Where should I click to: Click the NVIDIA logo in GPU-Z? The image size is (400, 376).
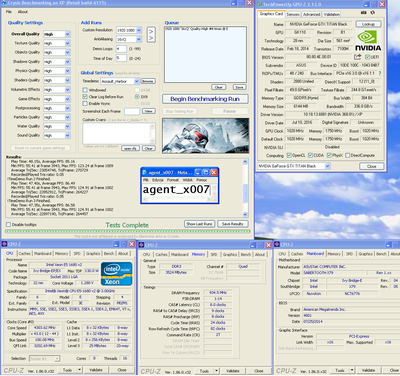coord(367,41)
